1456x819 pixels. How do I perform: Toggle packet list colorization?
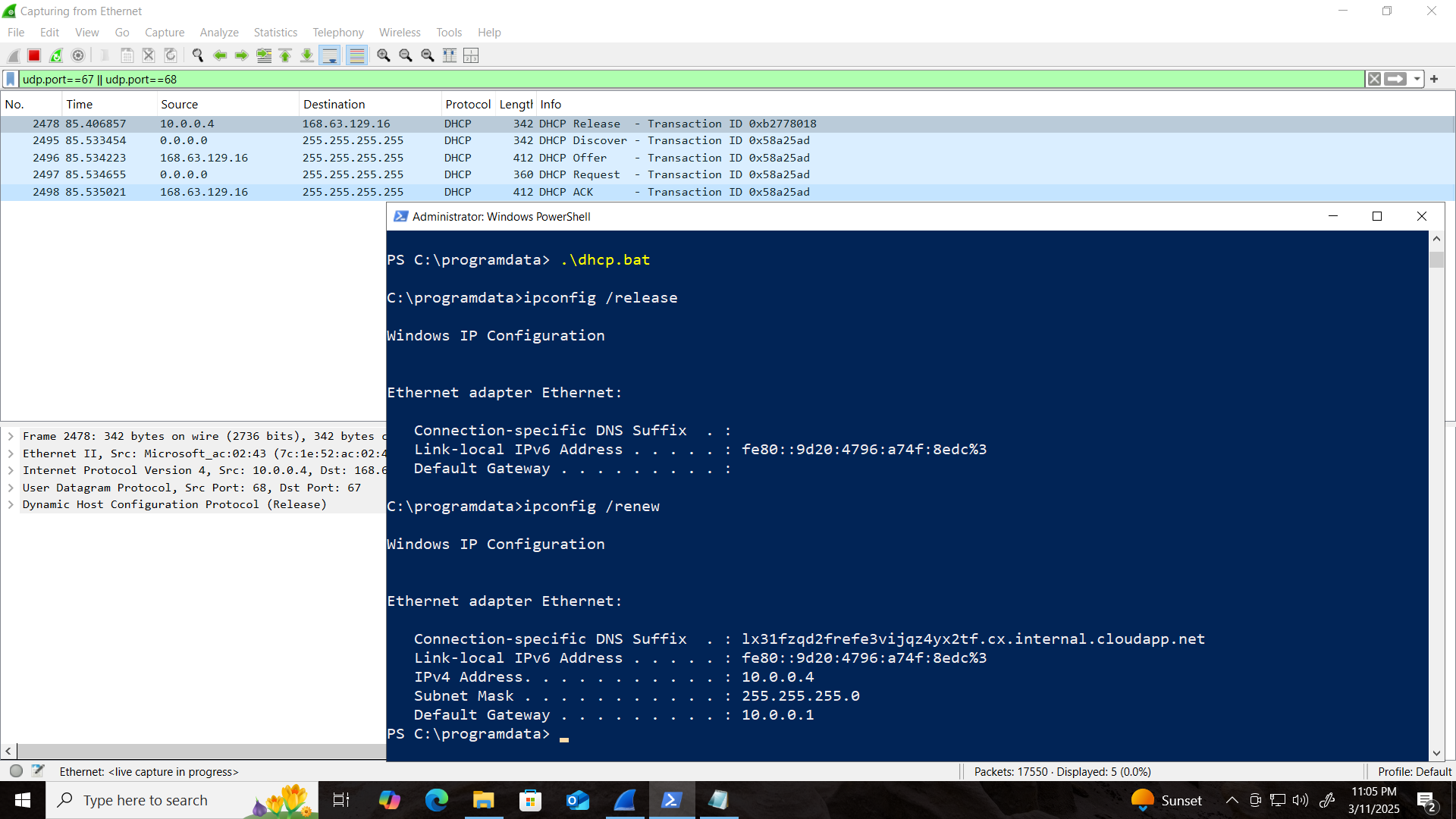click(x=356, y=55)
